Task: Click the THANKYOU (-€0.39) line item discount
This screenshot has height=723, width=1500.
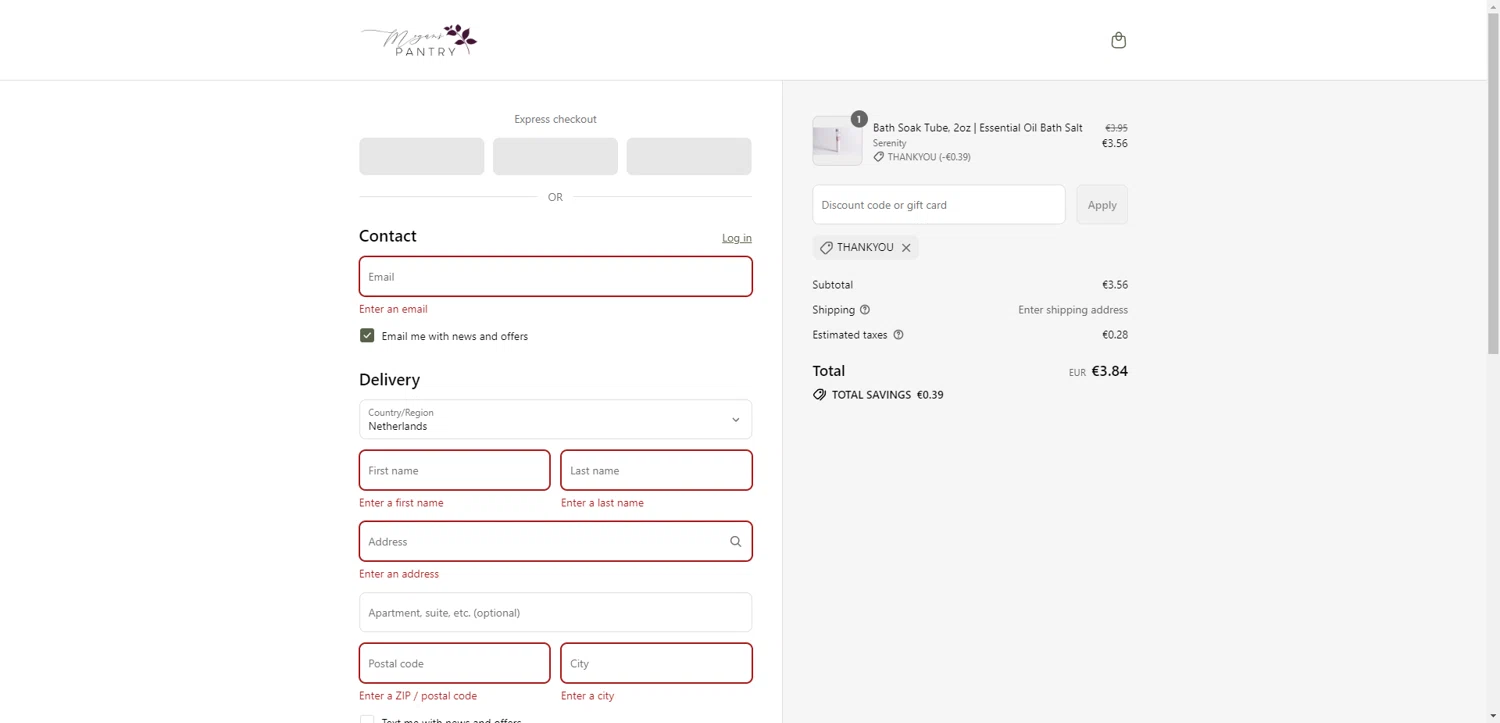Action: pos(929,157)
